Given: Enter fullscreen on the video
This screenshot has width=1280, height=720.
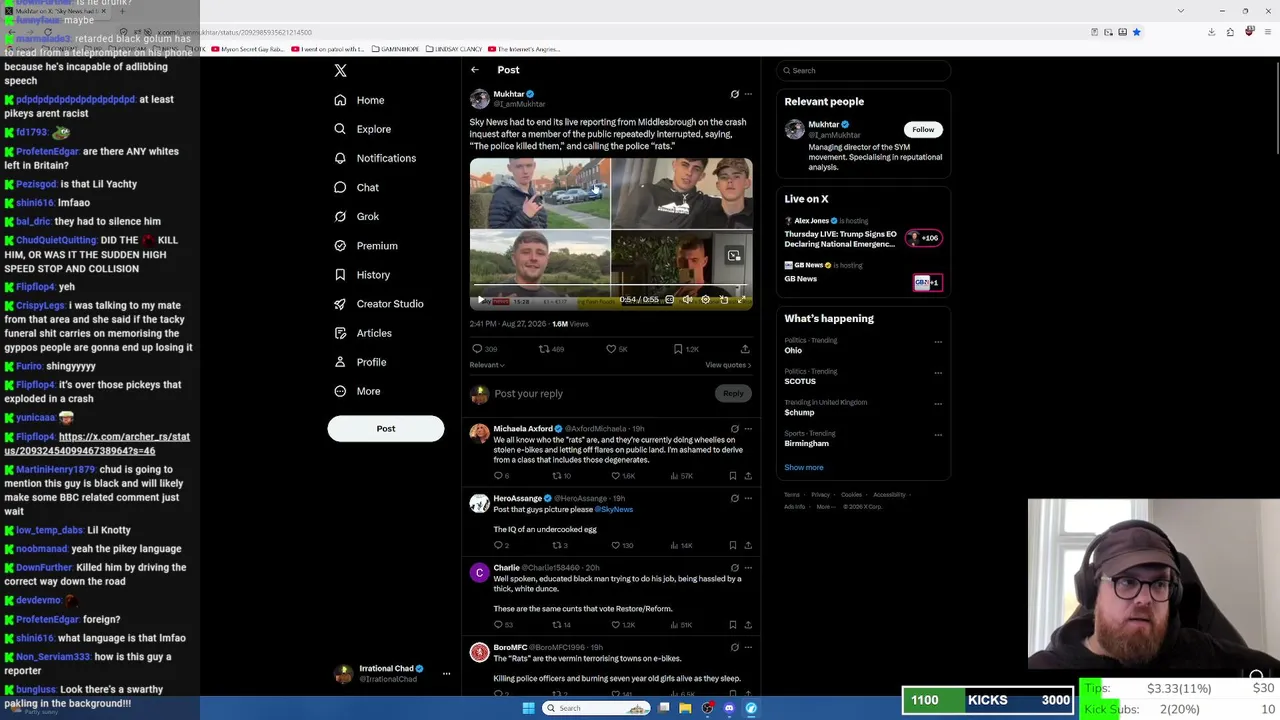Looking at the screenshot, I should click(742, 300).
